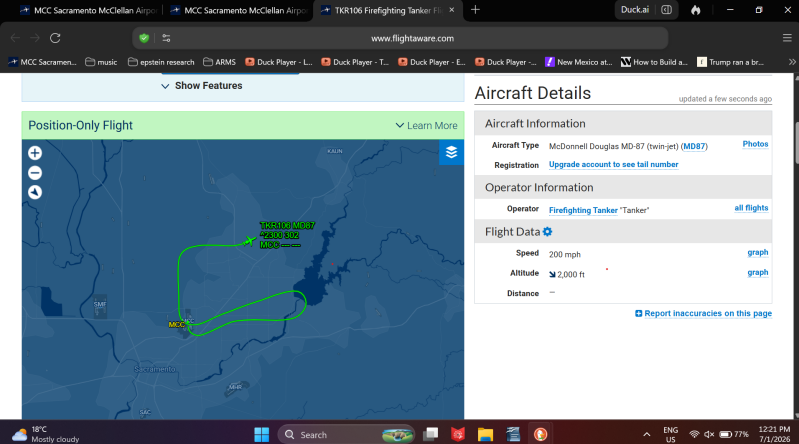Click the SMF airport marker on map
This screenshot has width=799, height=444.
(x=100, y=305)
